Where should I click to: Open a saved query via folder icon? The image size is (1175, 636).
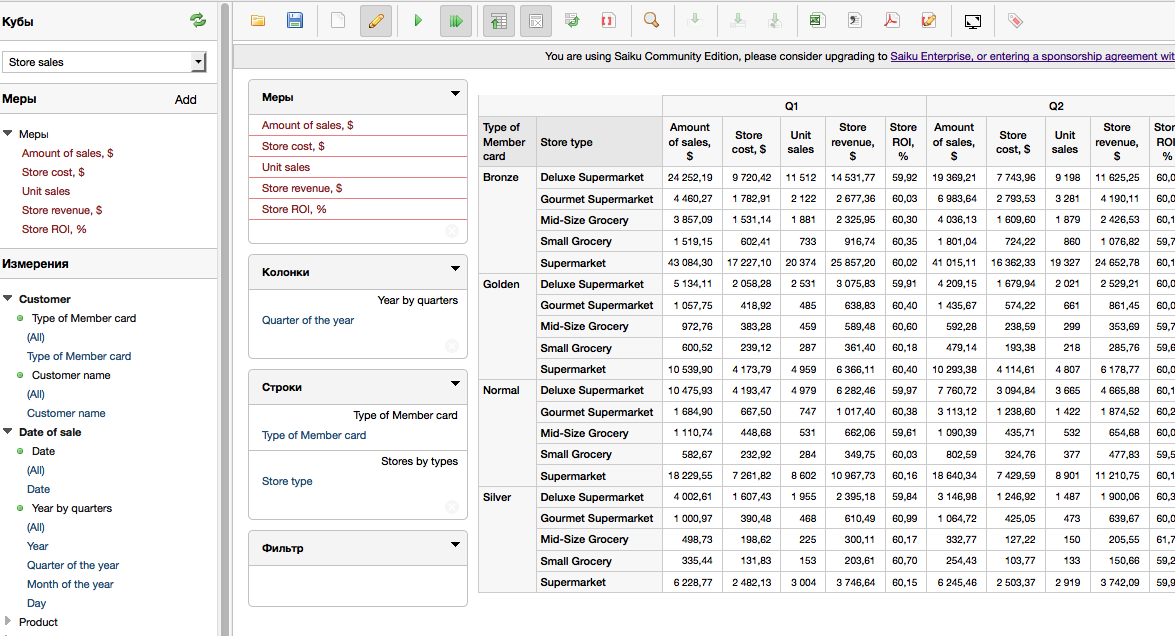(x=258, y=21)
